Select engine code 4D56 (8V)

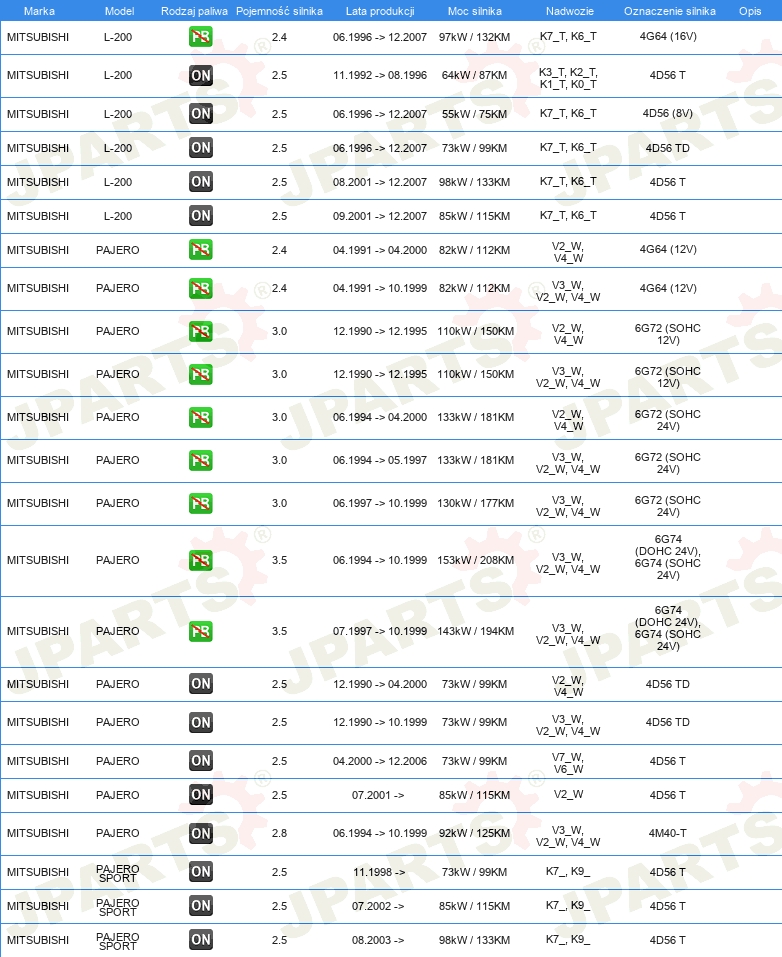point(668,114)
